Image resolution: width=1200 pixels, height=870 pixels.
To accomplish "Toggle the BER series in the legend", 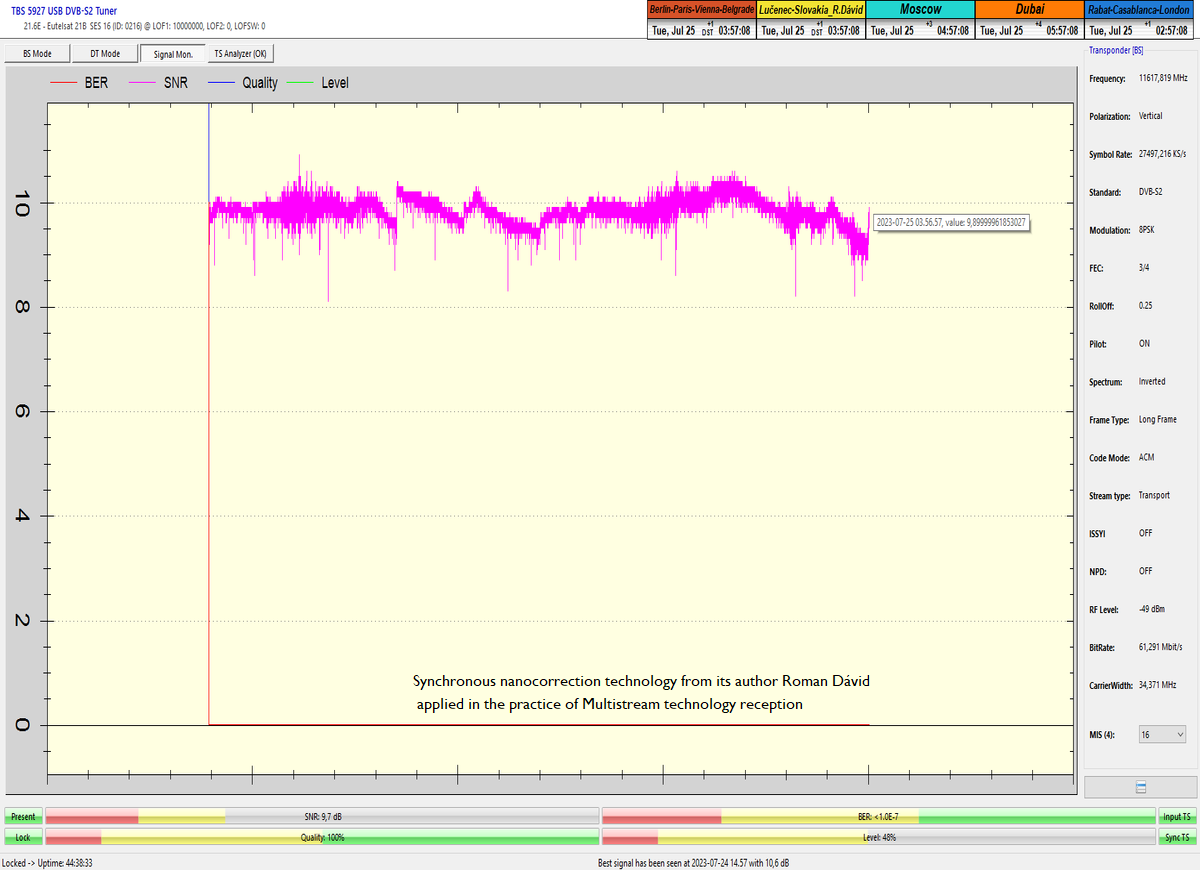I will 83,83.
